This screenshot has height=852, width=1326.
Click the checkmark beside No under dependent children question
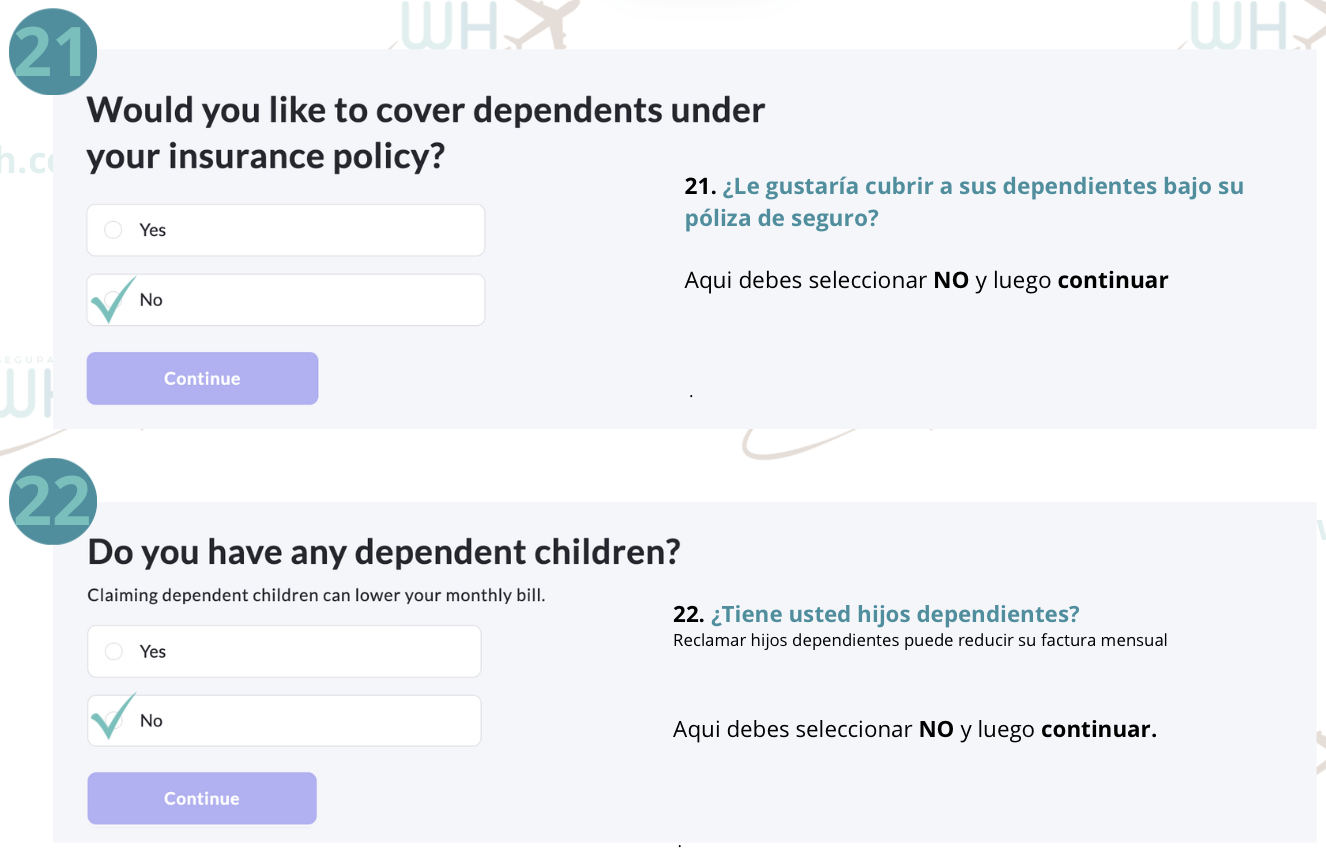(x=112, y=716)
